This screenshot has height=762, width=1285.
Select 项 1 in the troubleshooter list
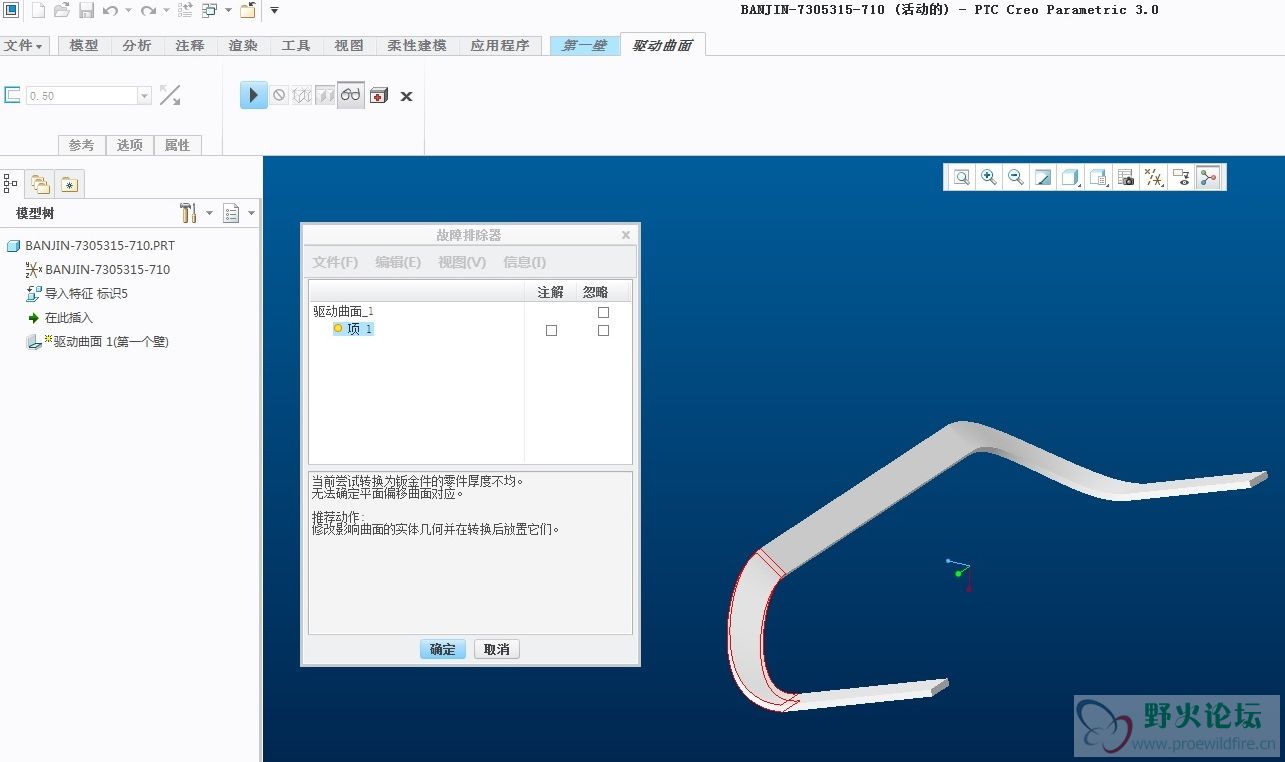[353, 329]
